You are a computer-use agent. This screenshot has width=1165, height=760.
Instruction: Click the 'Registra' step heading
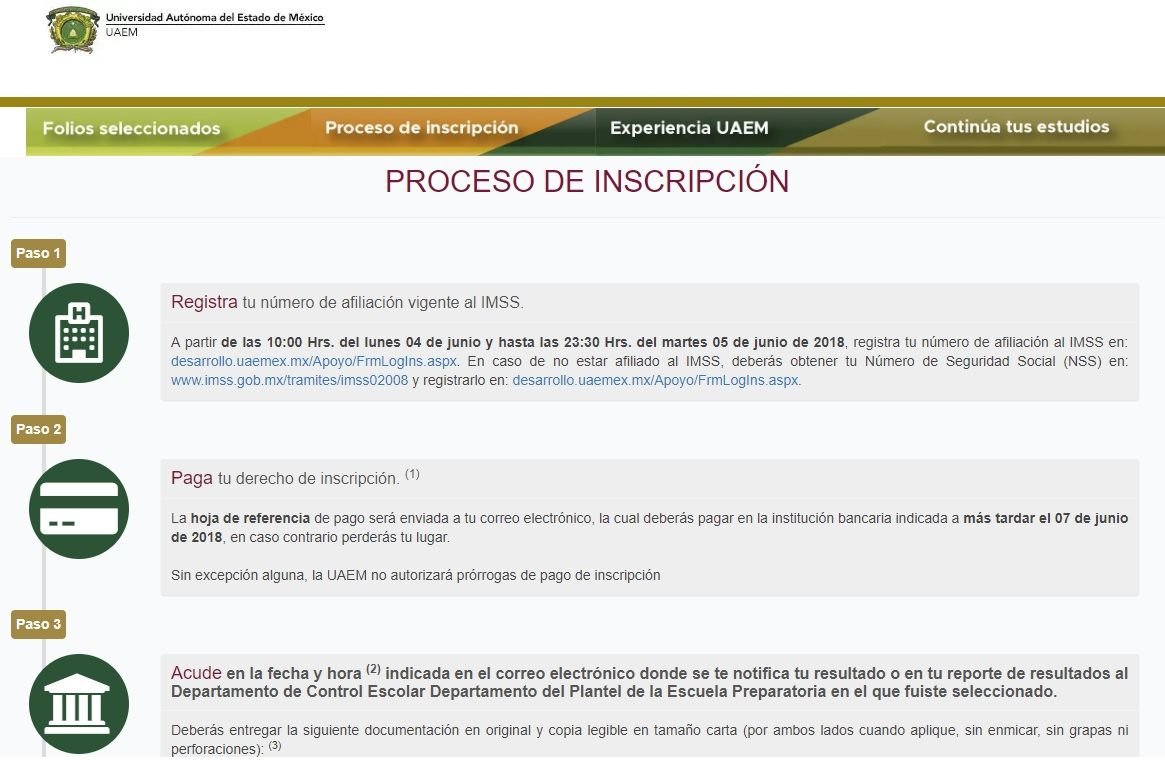[204, 302]
